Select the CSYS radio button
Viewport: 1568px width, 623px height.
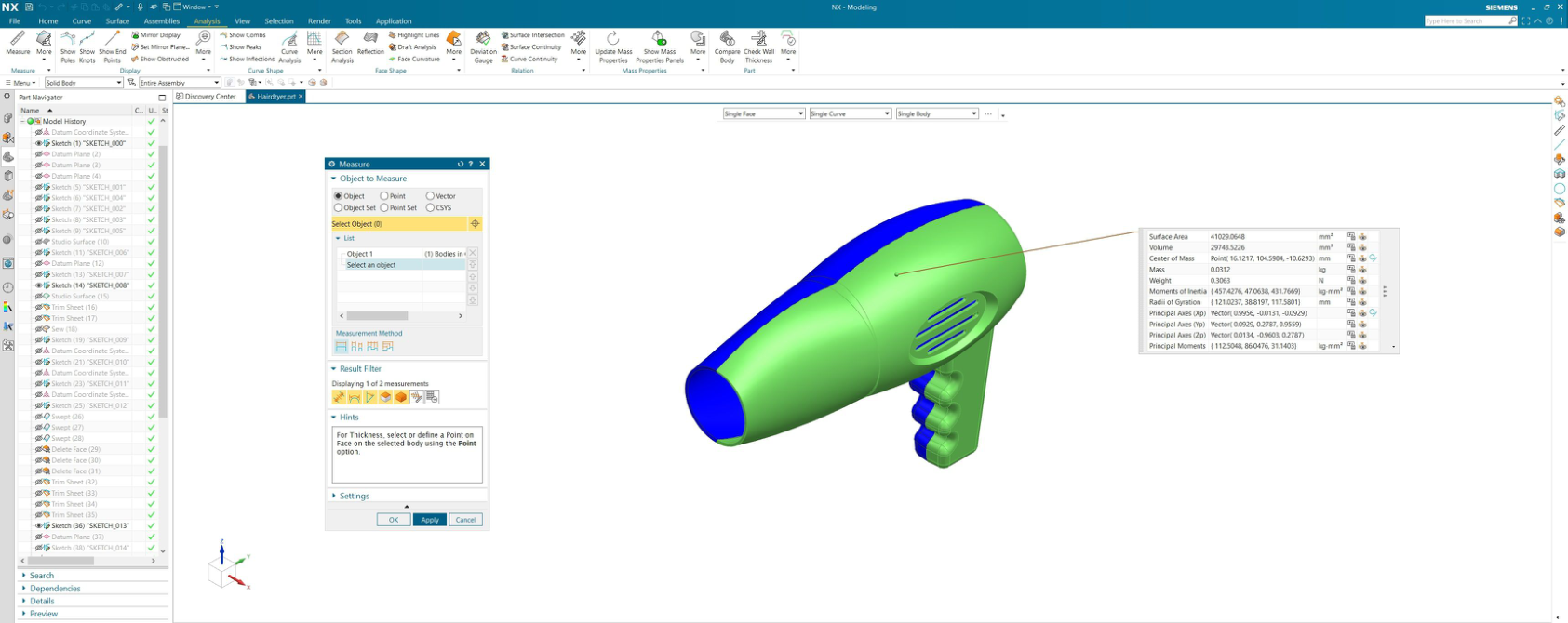coord(430,208)
